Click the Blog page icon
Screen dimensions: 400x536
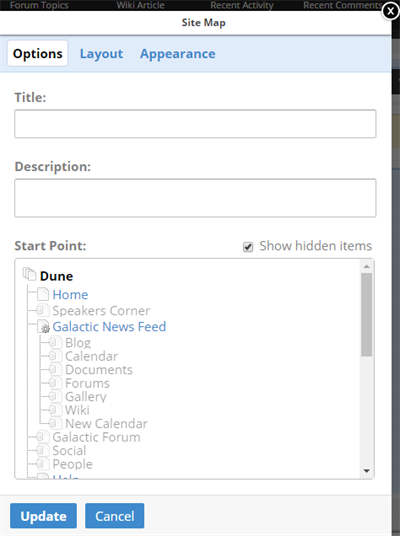pos(55,342)
